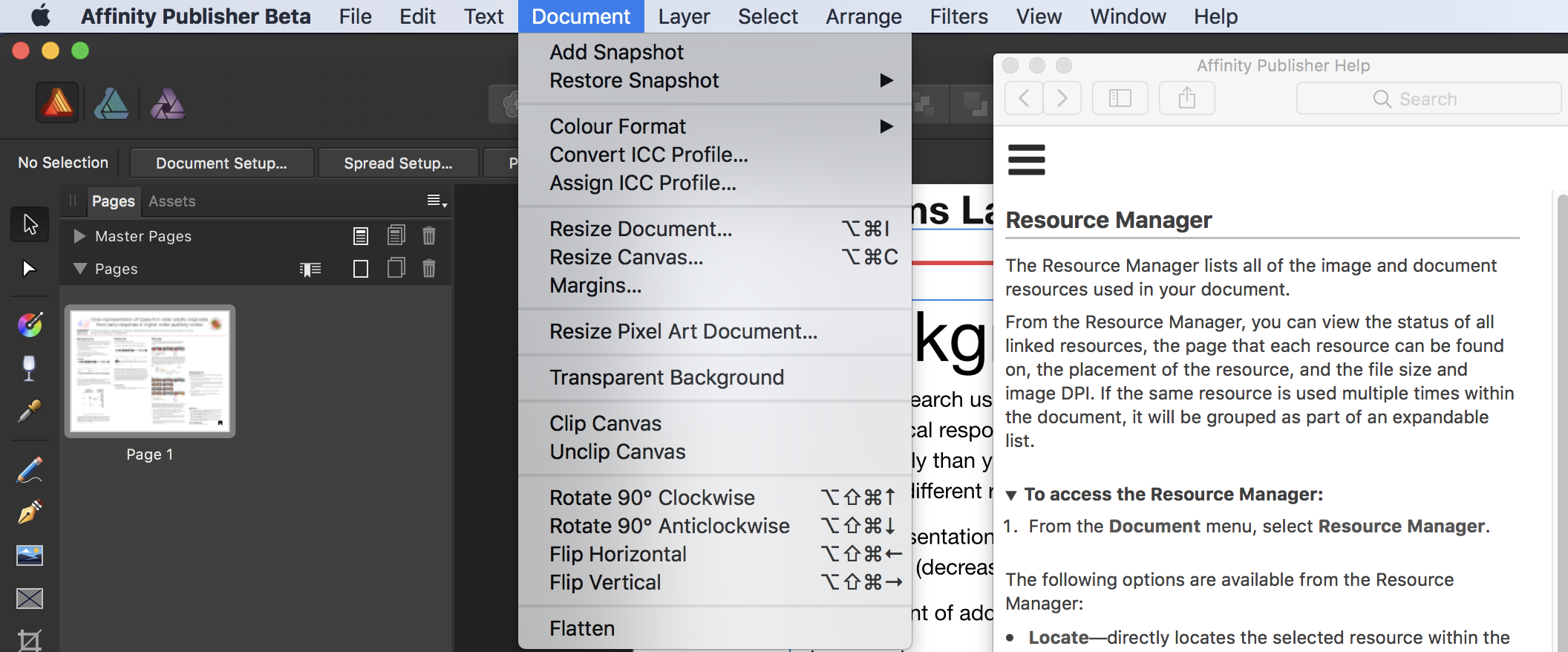
Task: Select the Pen tool
Action: point(30,512)
